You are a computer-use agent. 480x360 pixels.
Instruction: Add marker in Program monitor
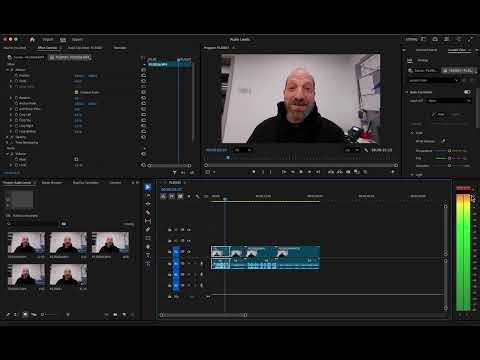pos(254,172)
